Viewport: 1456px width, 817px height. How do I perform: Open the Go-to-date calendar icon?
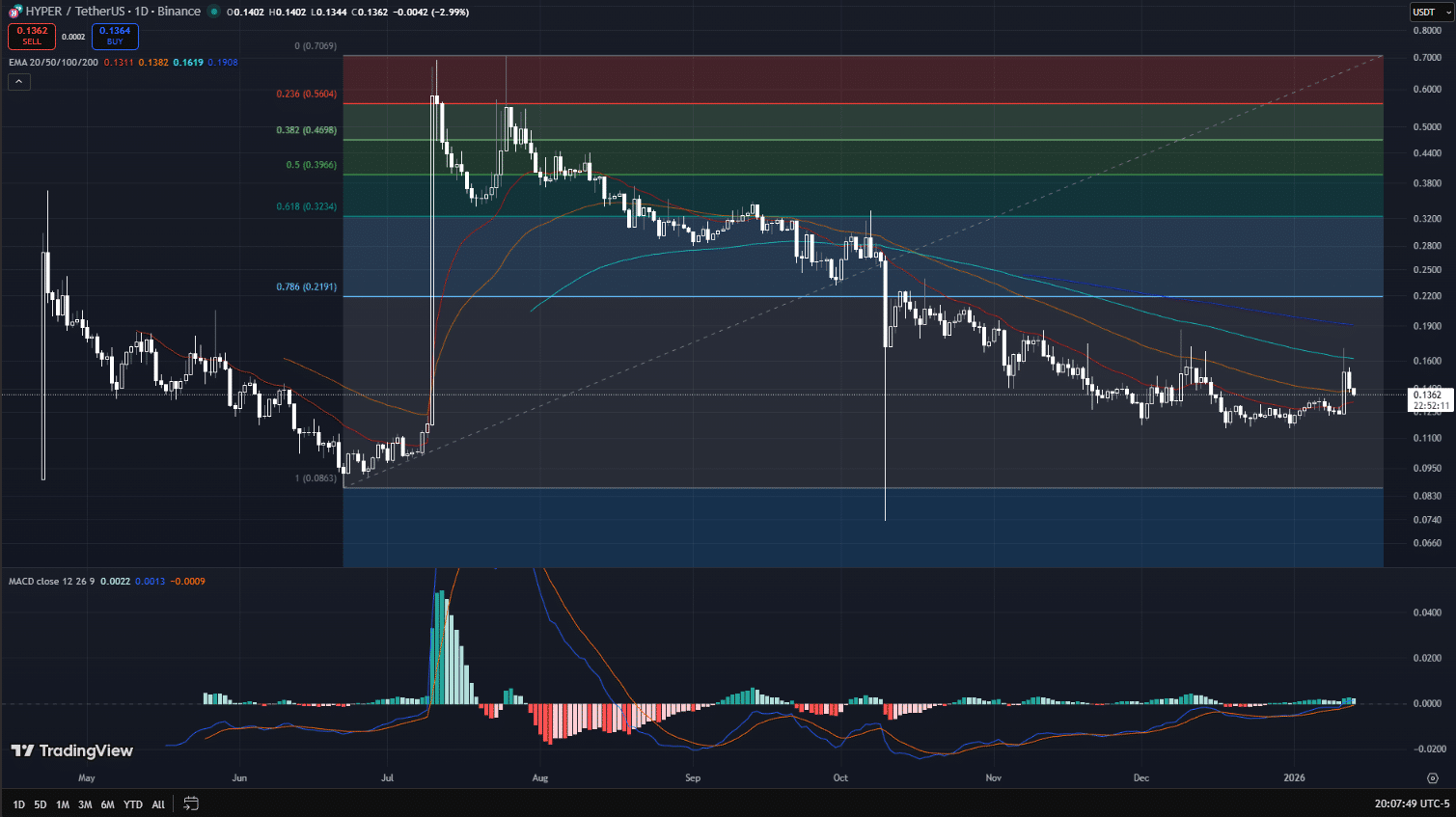point(190,803)
